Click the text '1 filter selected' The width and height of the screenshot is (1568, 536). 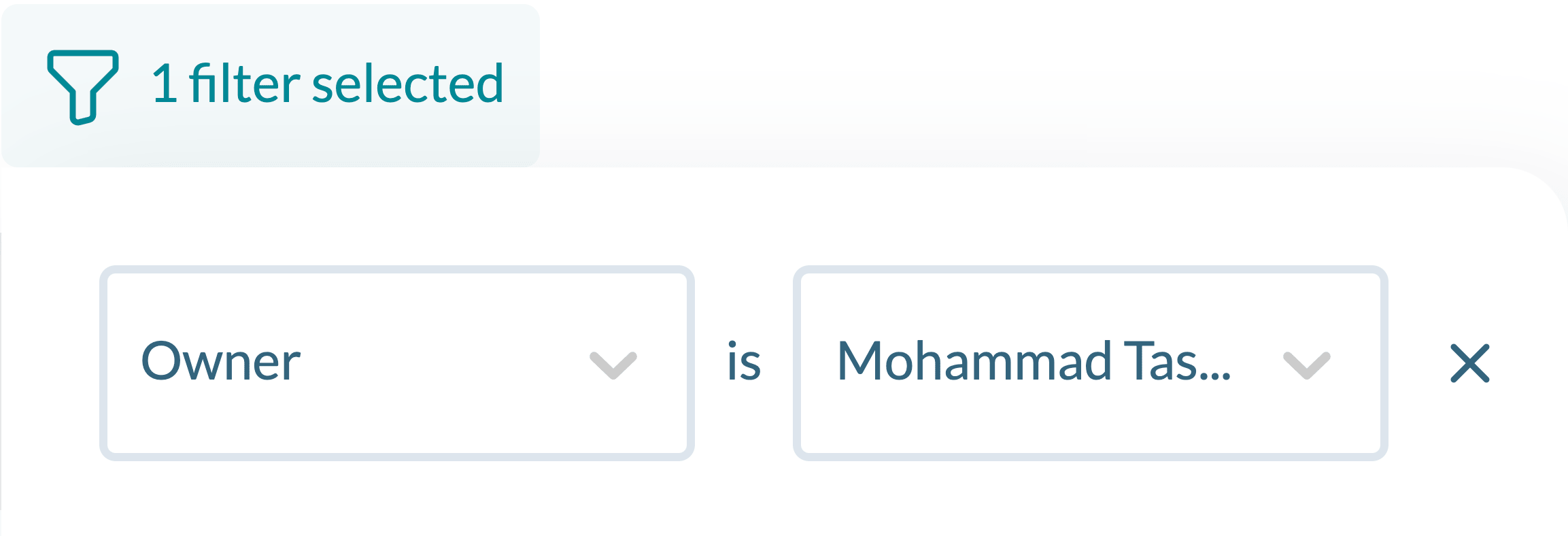[327, 84]
